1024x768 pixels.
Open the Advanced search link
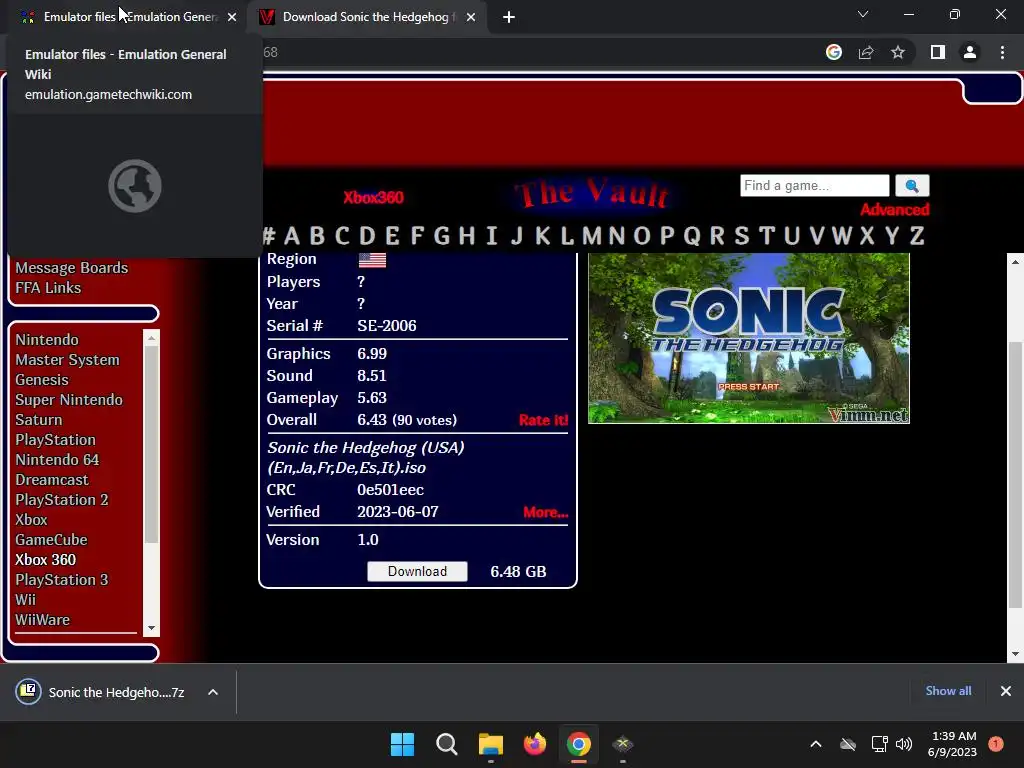(x=894, y=210)
